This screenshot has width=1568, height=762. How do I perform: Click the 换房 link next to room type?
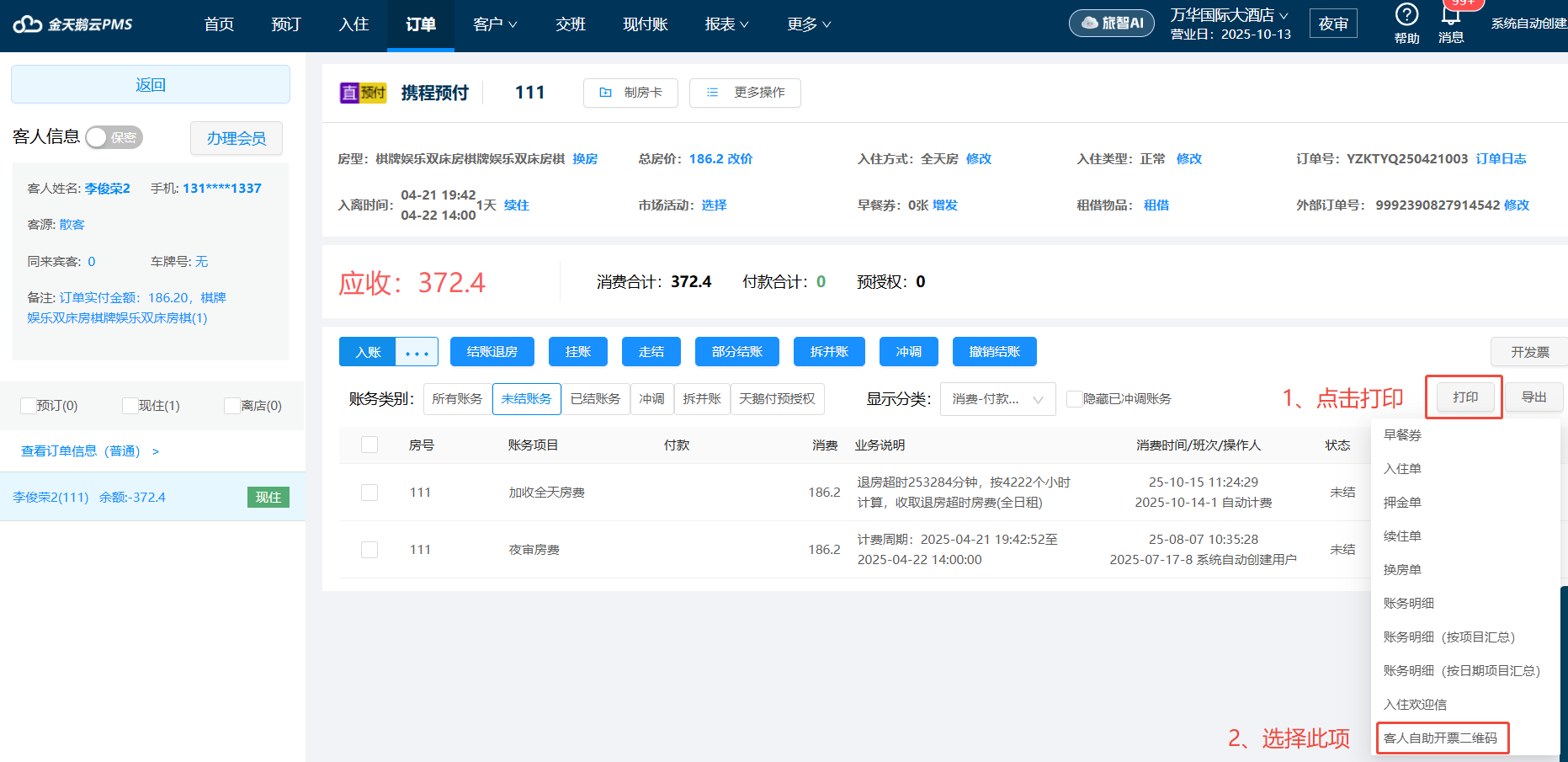click(585, 159)
